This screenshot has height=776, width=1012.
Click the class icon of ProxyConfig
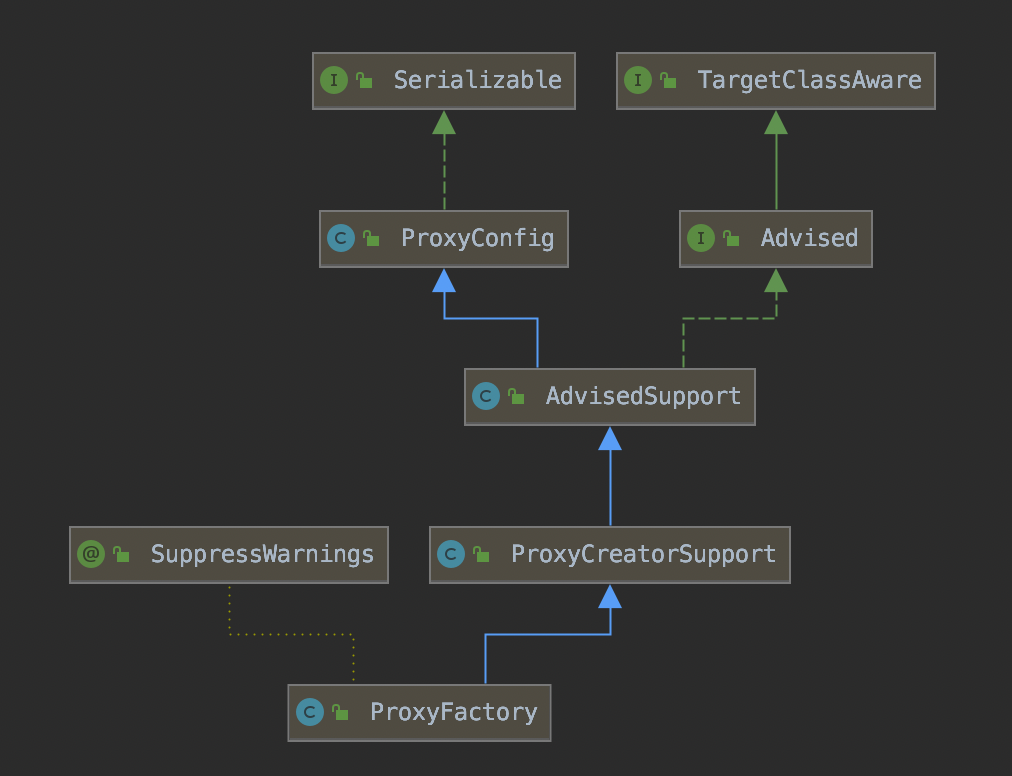[341, 239]
